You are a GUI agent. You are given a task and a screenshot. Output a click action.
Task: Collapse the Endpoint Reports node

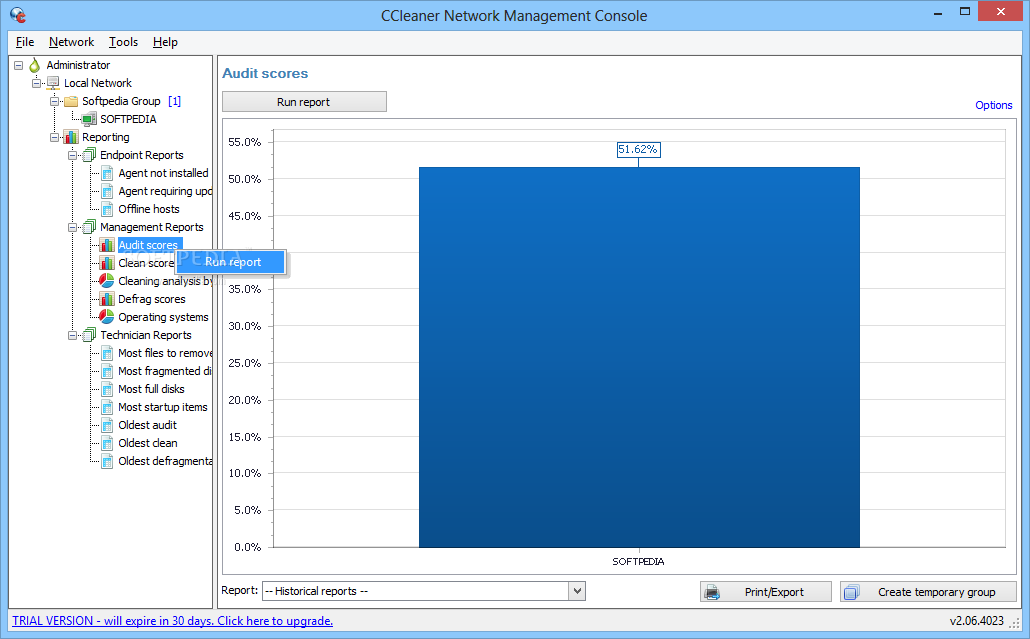(x=72, y=155)
